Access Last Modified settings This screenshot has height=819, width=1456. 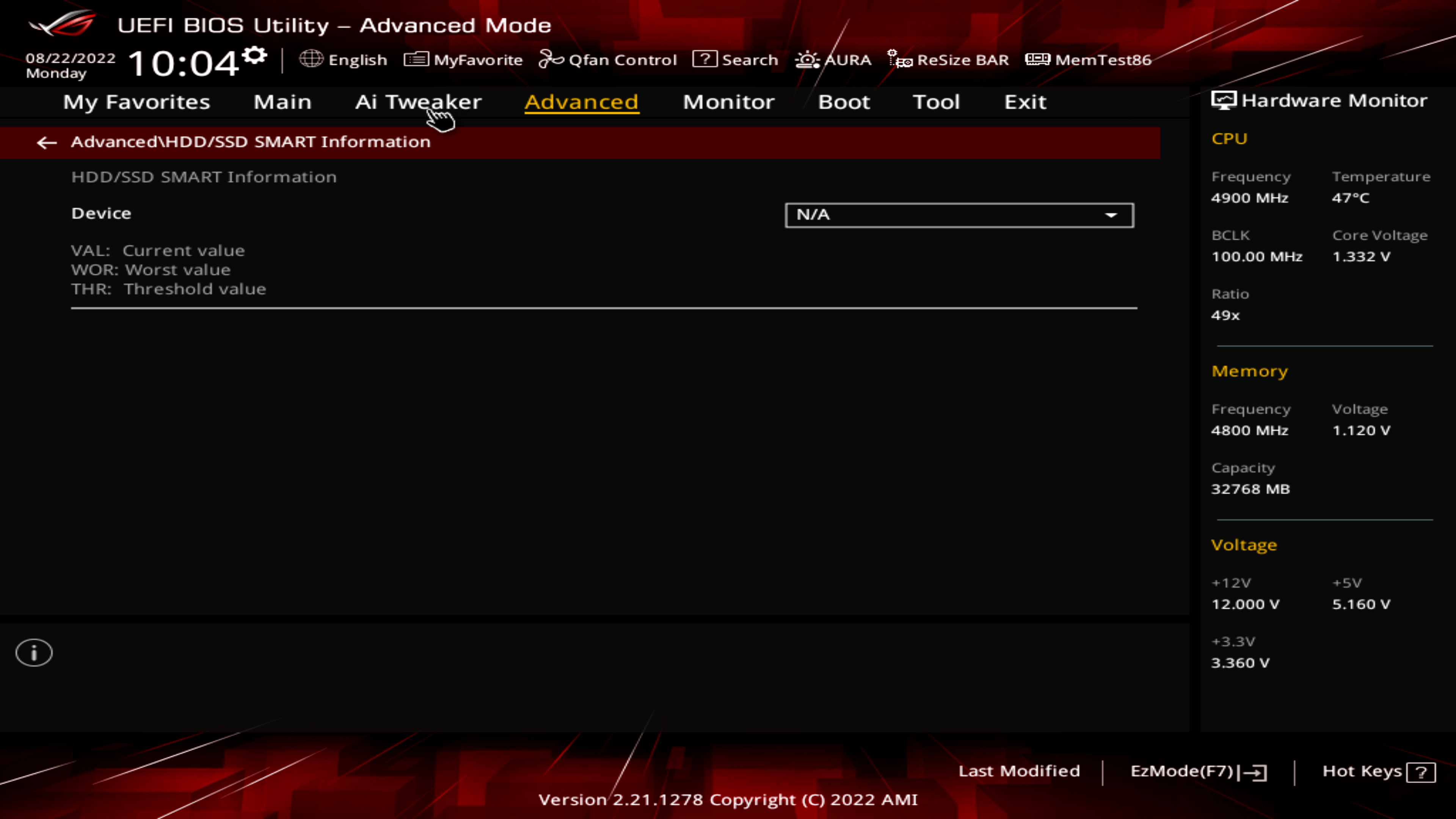(x=1019, y=771)
